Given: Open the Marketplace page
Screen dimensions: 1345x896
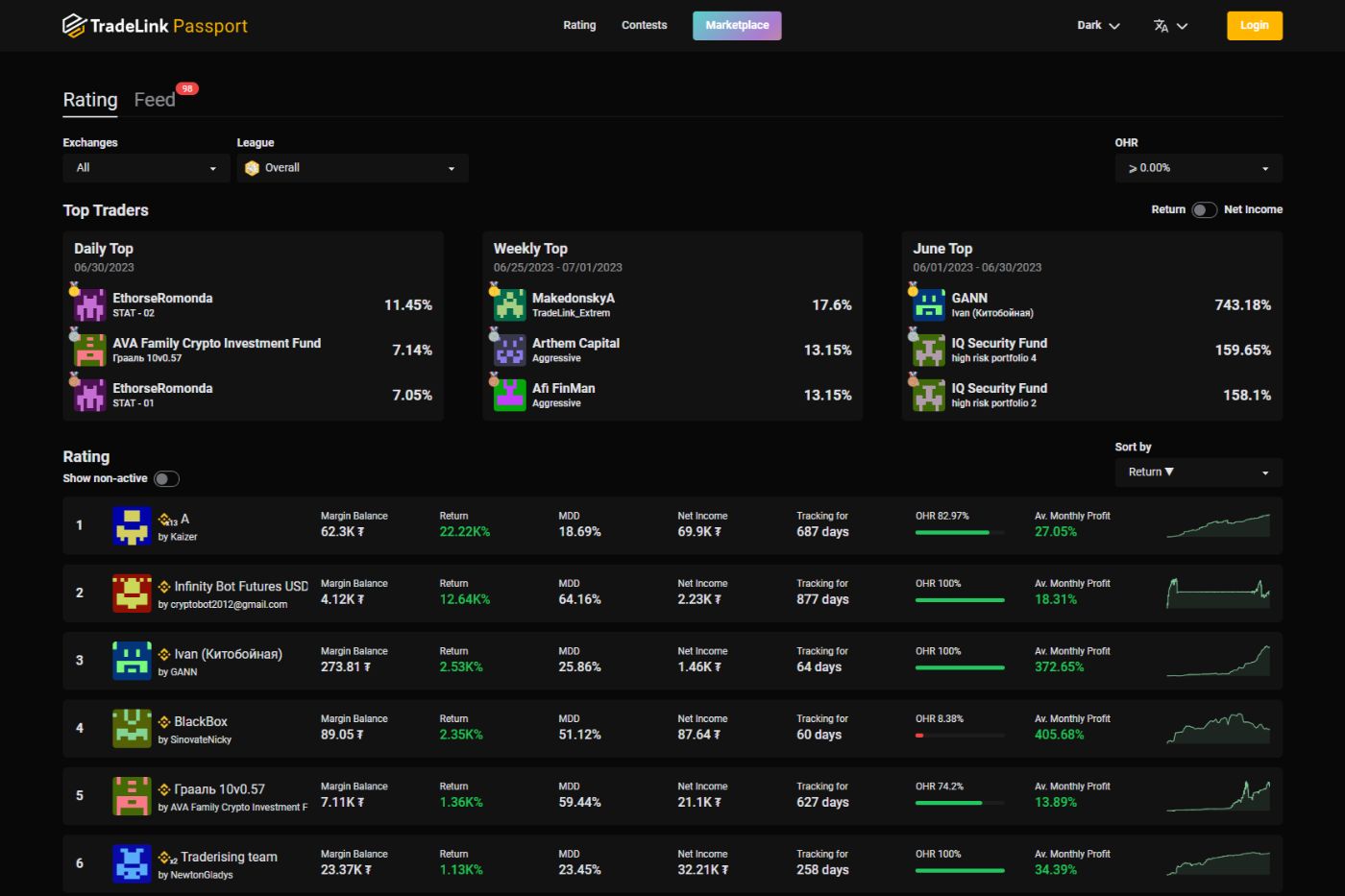Looking at the screenshot, I should pyautogui.click(x=737, y=25).
